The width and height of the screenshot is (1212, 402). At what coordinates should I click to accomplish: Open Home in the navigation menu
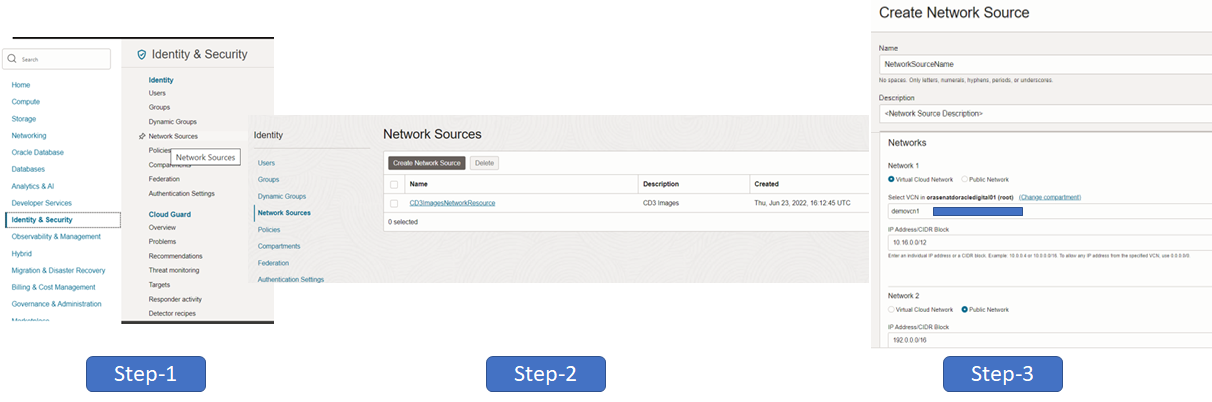tap(21, 85)
